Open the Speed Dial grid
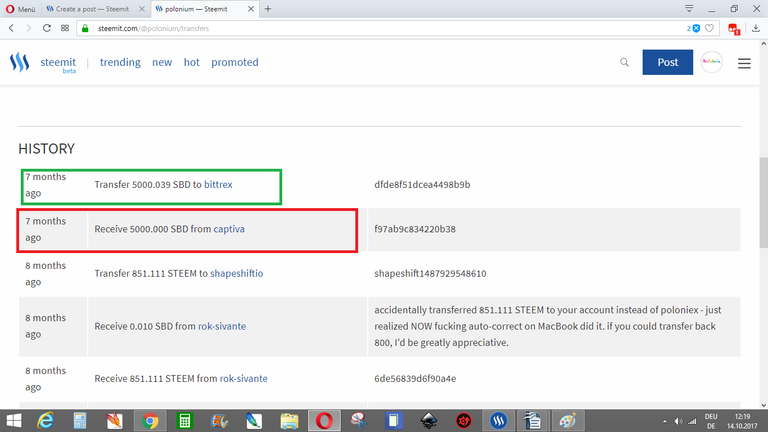Viewport: 768px width, 432px height. coord(65,28)
